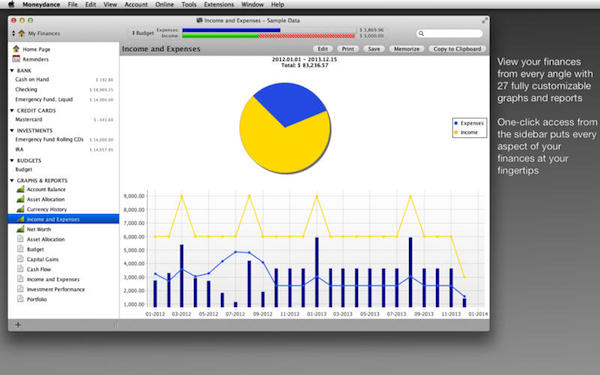Click the Portfolio report icon

pyautogui.click(x=20, y=298)
